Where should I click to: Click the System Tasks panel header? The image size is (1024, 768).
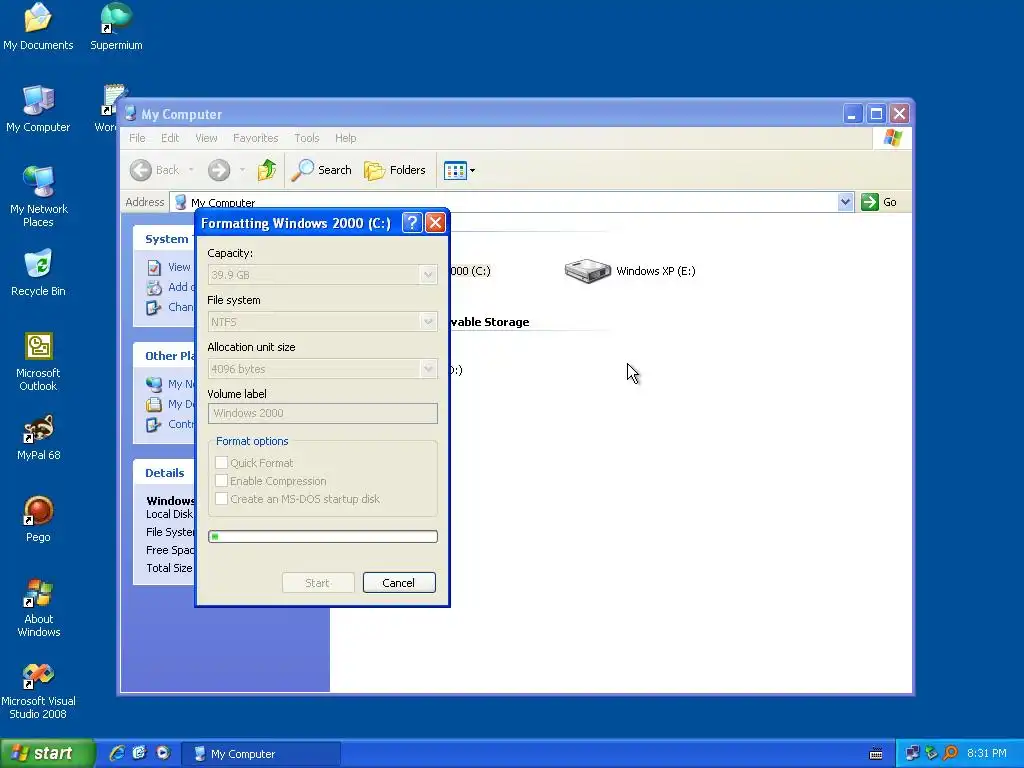coord(164,239)
